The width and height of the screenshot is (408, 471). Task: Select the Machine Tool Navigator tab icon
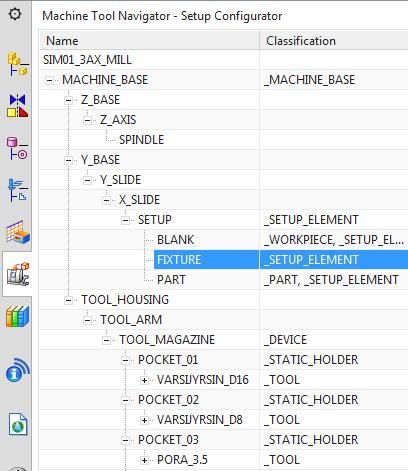pos(18,274)
